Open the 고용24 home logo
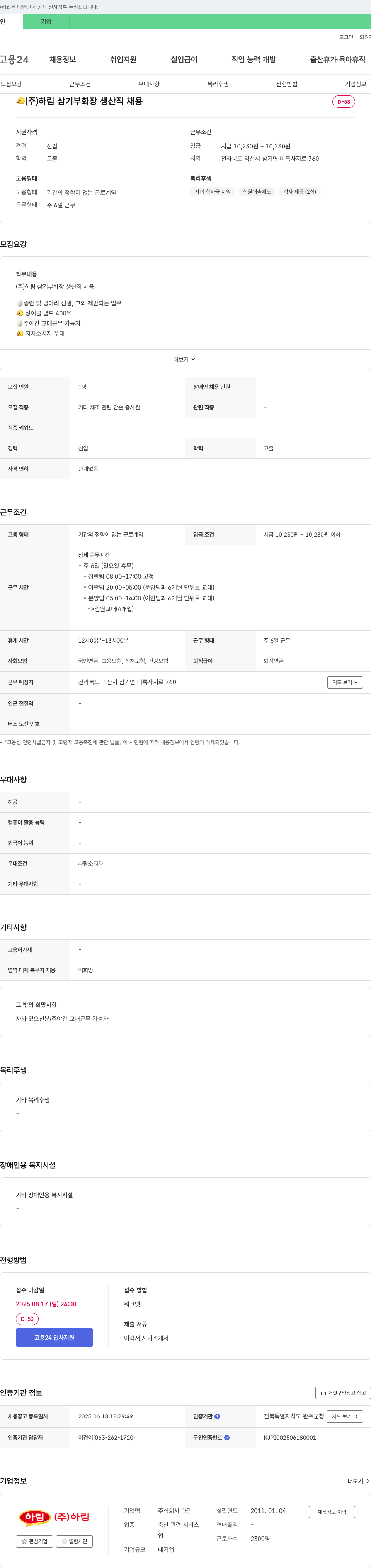This screenshot has height=1568, width=371. tap(14, 59)
